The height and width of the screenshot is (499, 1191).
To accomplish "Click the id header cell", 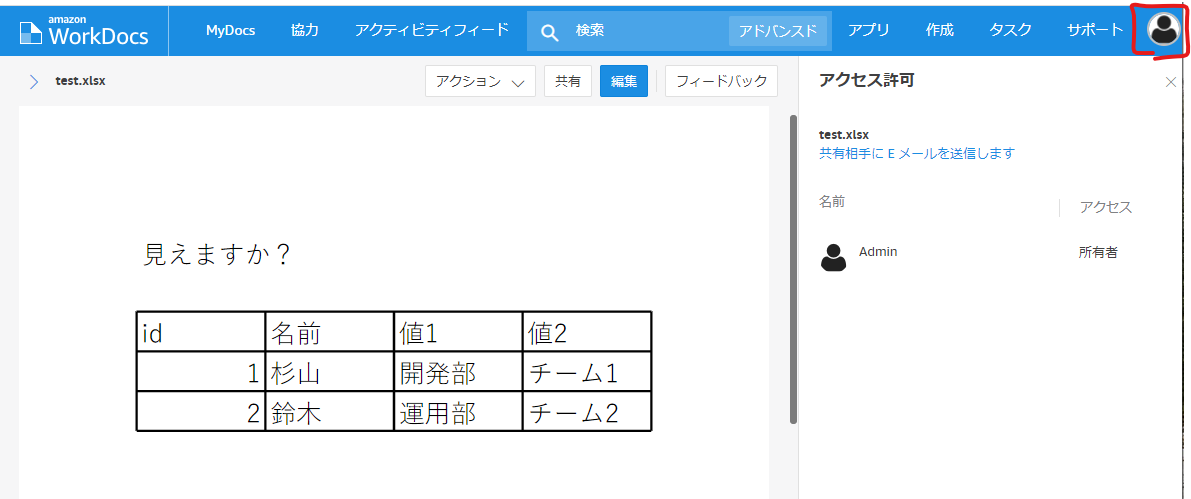I will pos(201,332).
